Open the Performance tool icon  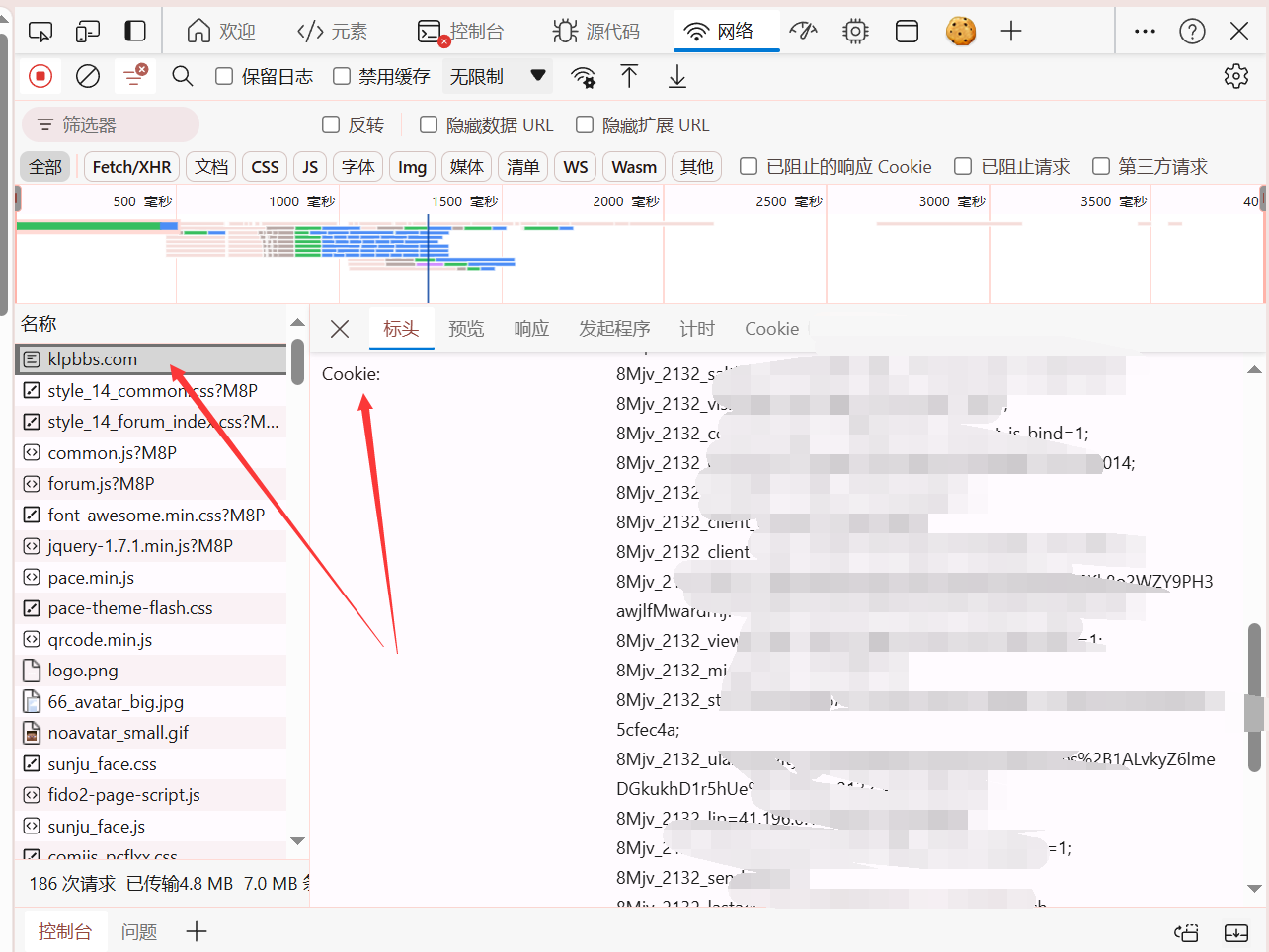[x=804, y=32]
